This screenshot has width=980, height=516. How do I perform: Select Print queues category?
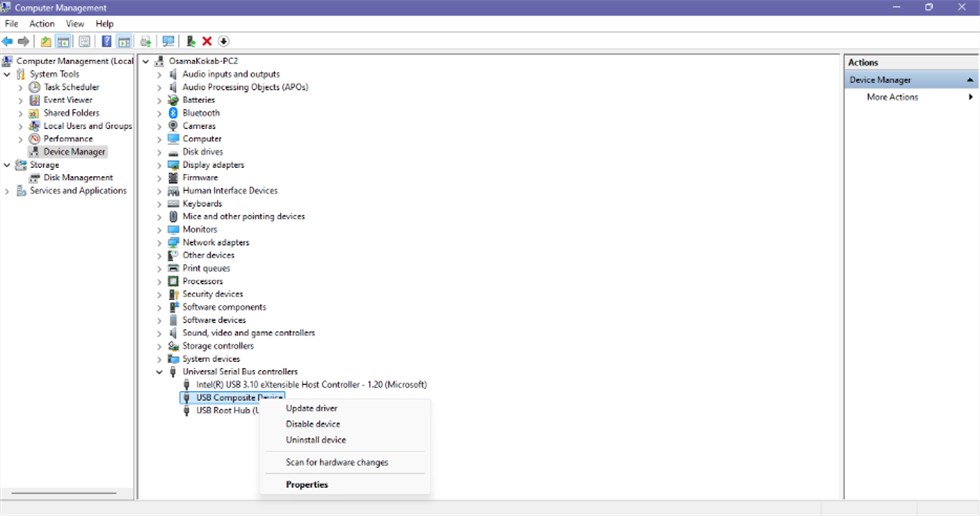pyautogui.click(x=206, y=269)
